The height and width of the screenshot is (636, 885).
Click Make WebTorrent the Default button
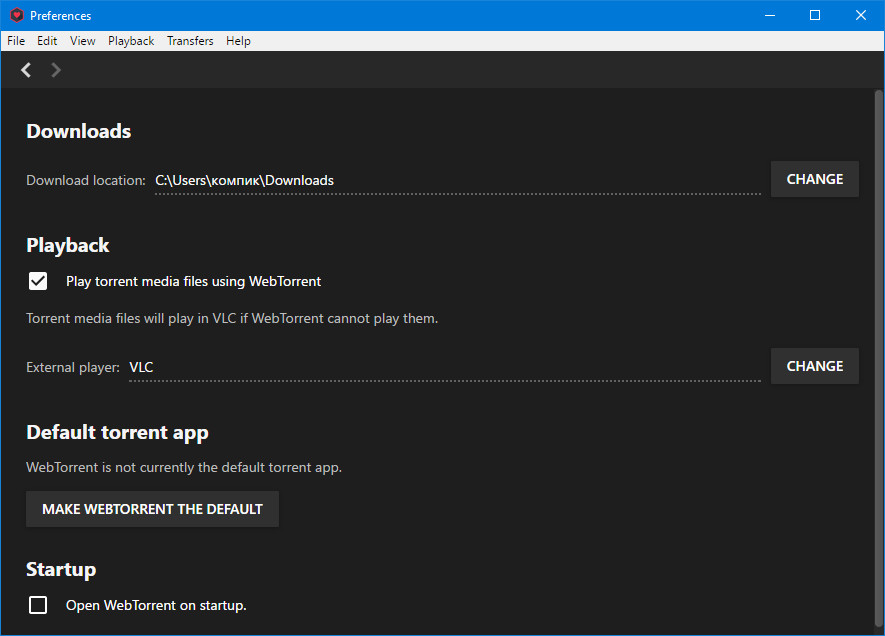coord(152,509)
